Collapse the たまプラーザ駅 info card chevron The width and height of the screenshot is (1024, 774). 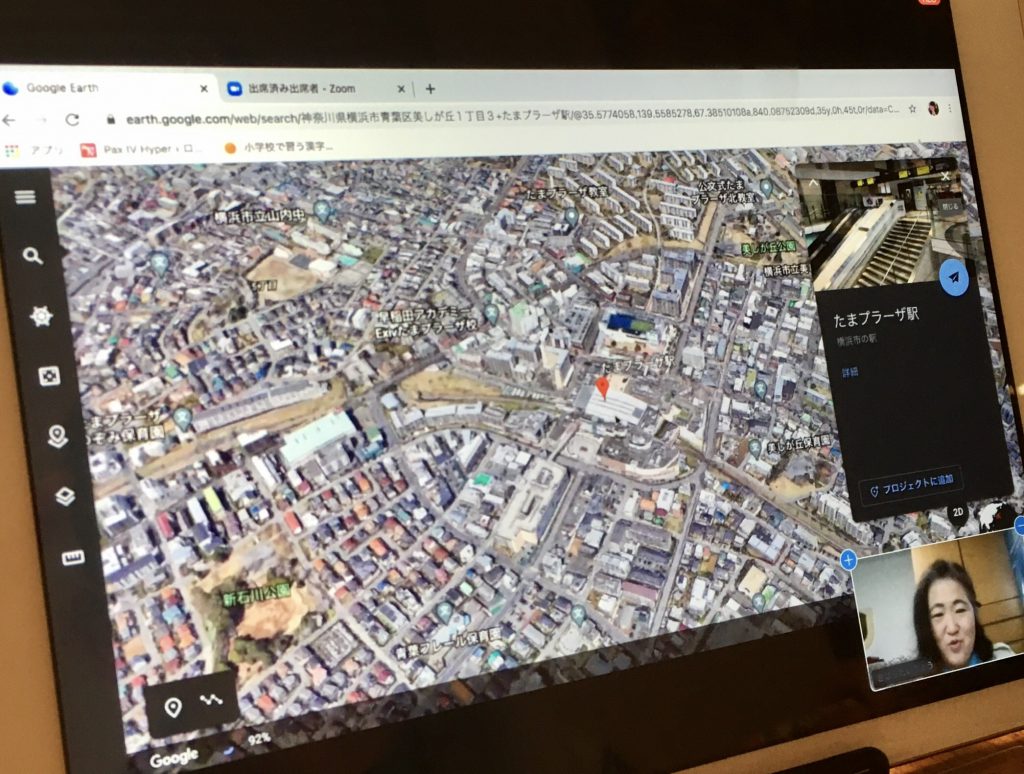tap(813, 184)
